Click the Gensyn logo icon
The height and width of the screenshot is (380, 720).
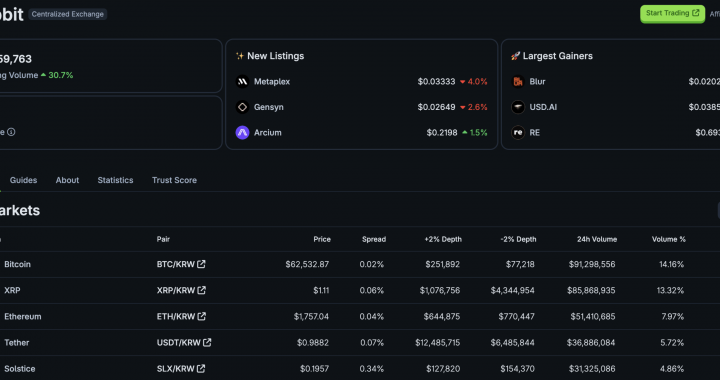point(242,107)
